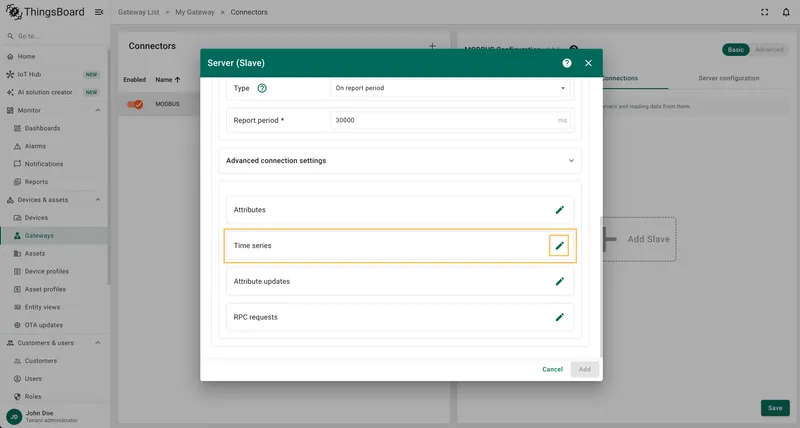800x428 pixels.
Task: Click My Gateway breadcrumb
Action: tap(195, 12)
